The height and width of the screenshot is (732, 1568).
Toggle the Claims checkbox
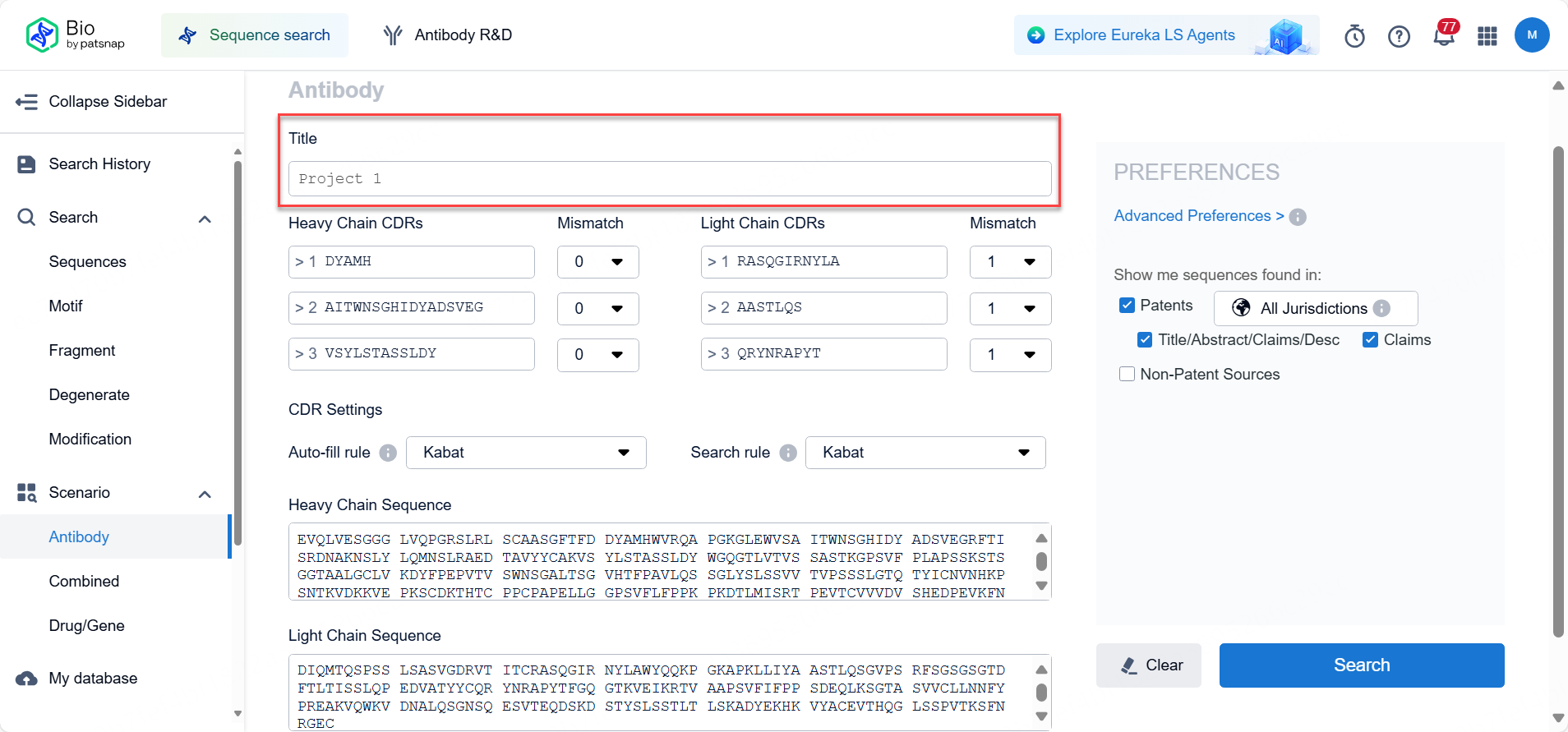tap(1370, 340)
